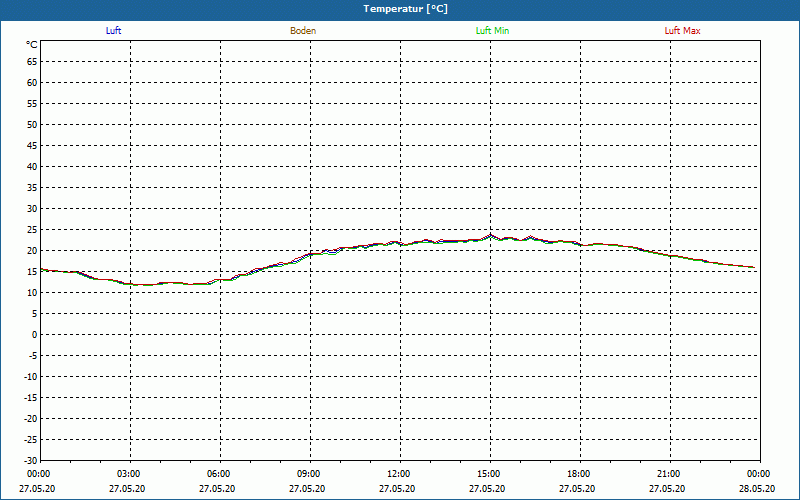Click the 28.05.20 end date label
The width and height of the screenshot is (800, 500).
tap(757, 488)
